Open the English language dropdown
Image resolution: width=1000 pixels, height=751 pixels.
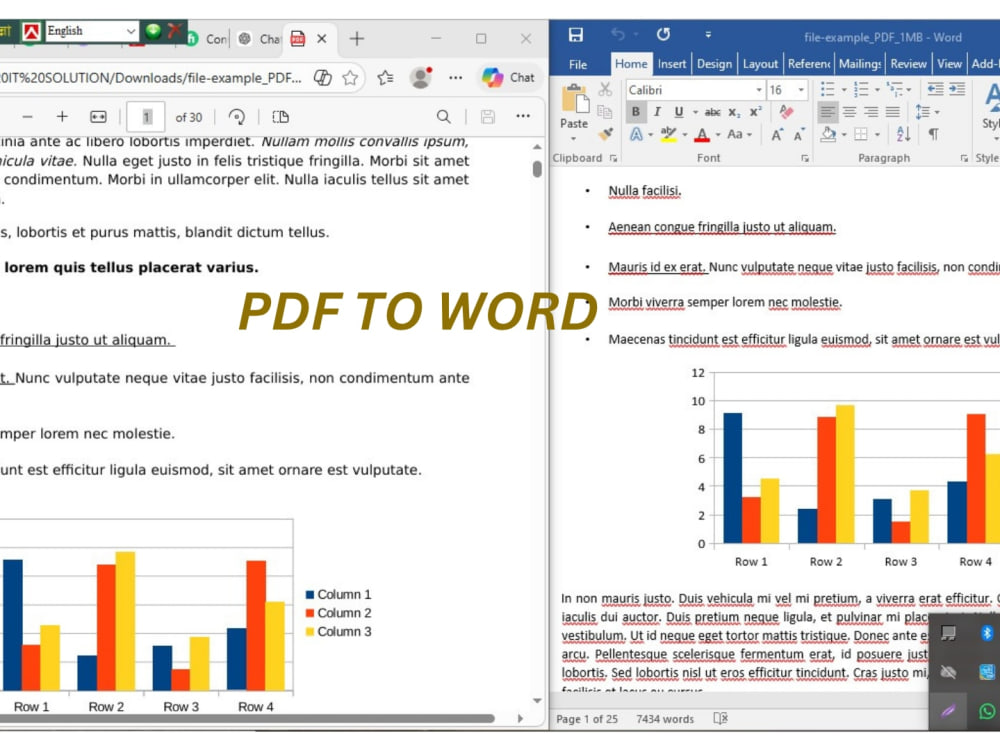pos(91,31)
